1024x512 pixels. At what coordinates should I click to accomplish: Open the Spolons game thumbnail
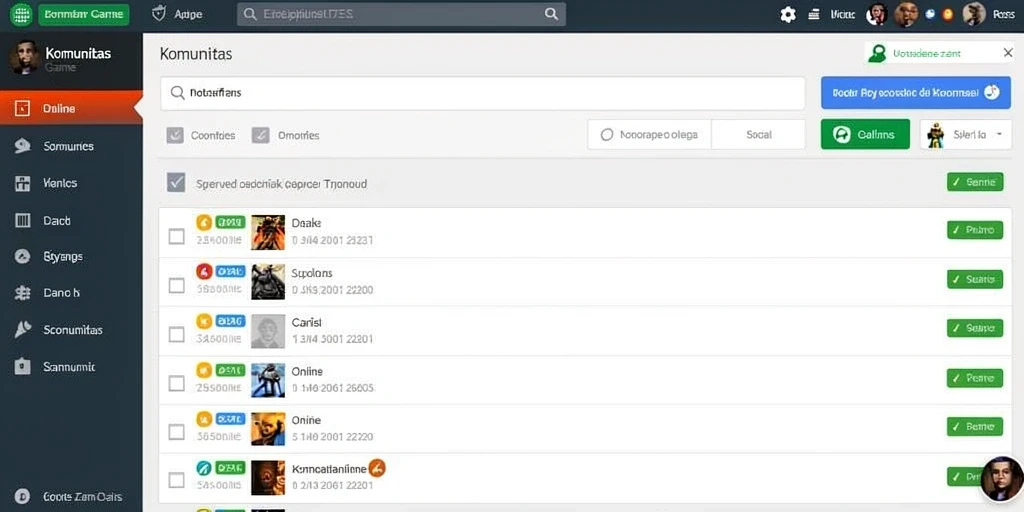pos(268,281)
